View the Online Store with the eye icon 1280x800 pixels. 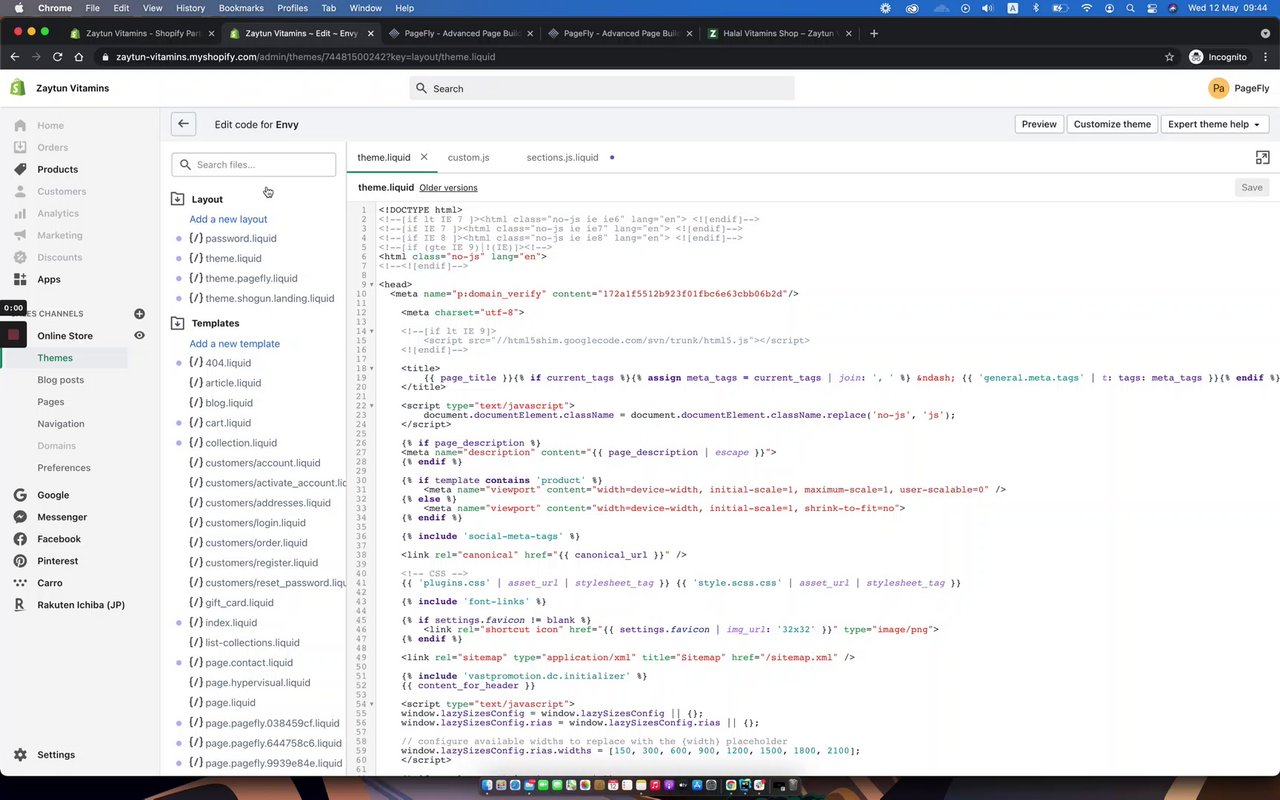[139, 336]
